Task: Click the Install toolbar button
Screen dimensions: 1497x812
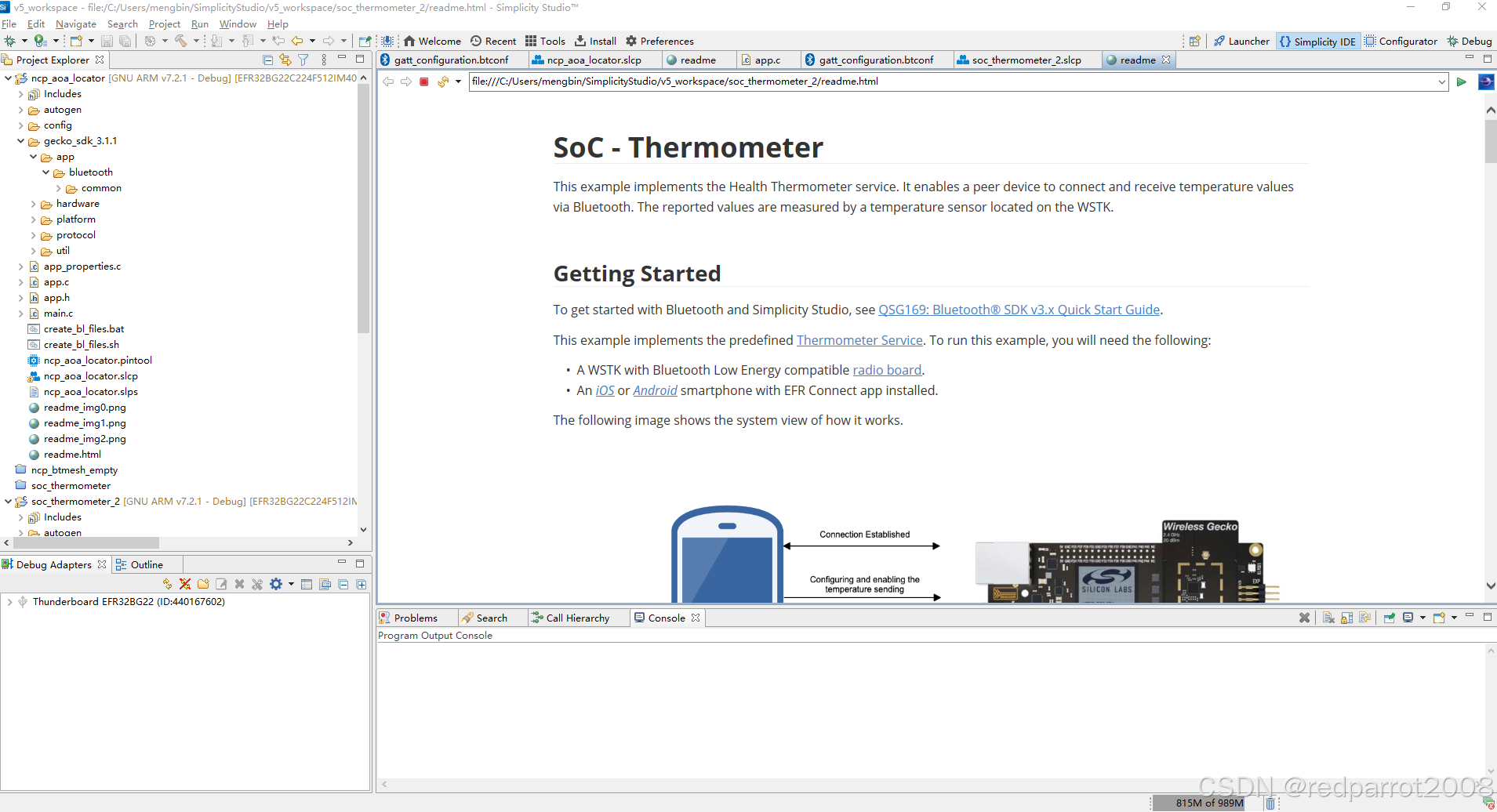Action: [x=595, y=41]
